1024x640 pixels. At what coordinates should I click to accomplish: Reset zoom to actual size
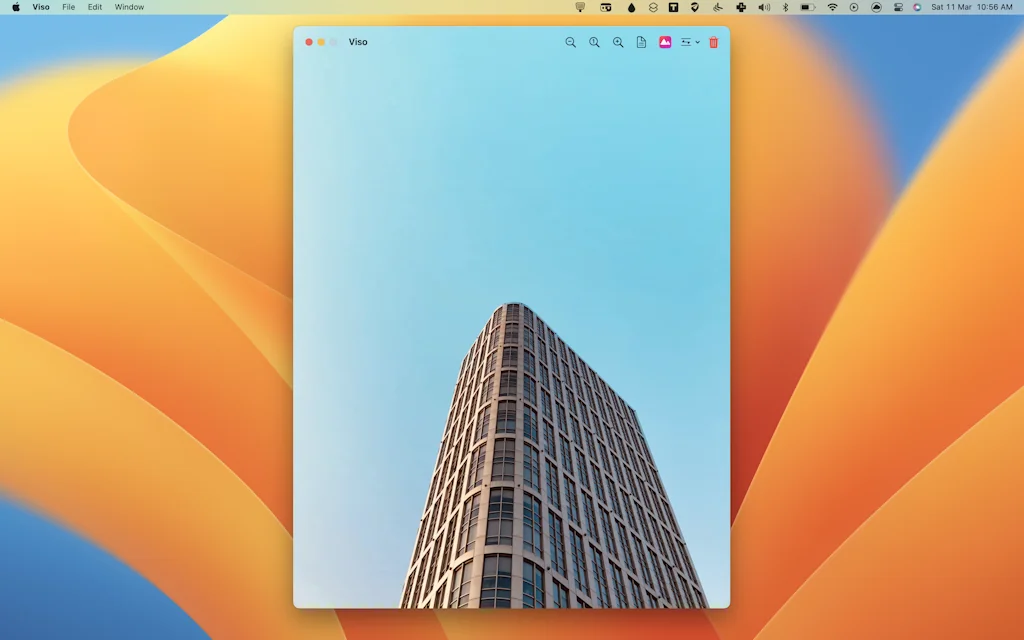594,42
